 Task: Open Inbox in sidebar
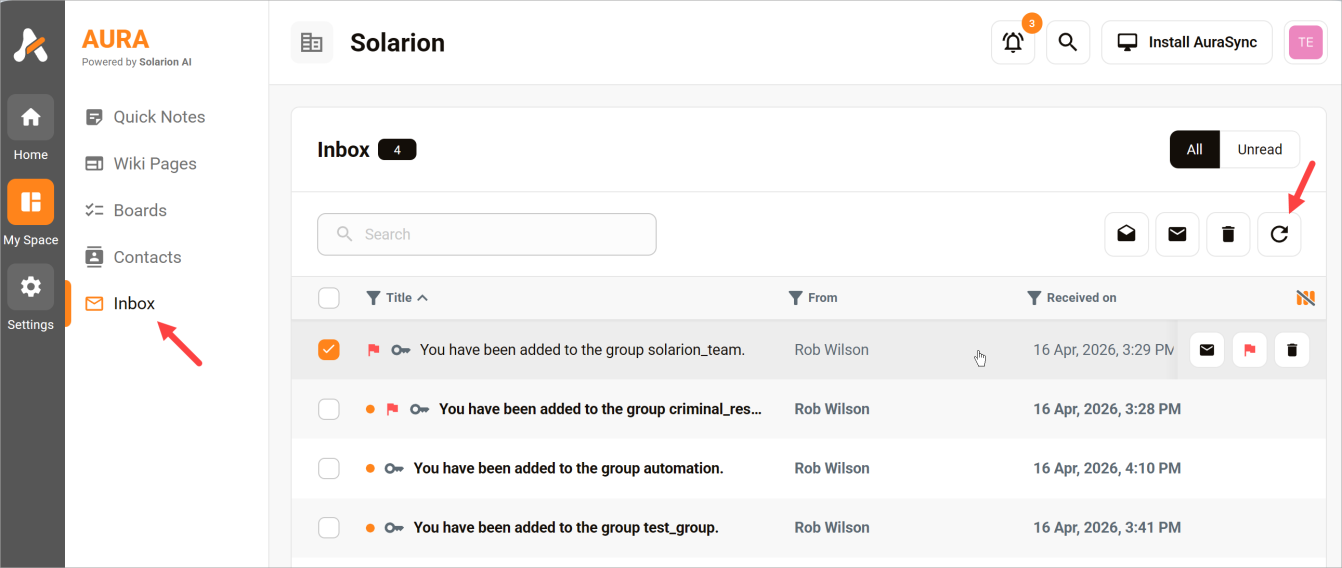[120, 303]
